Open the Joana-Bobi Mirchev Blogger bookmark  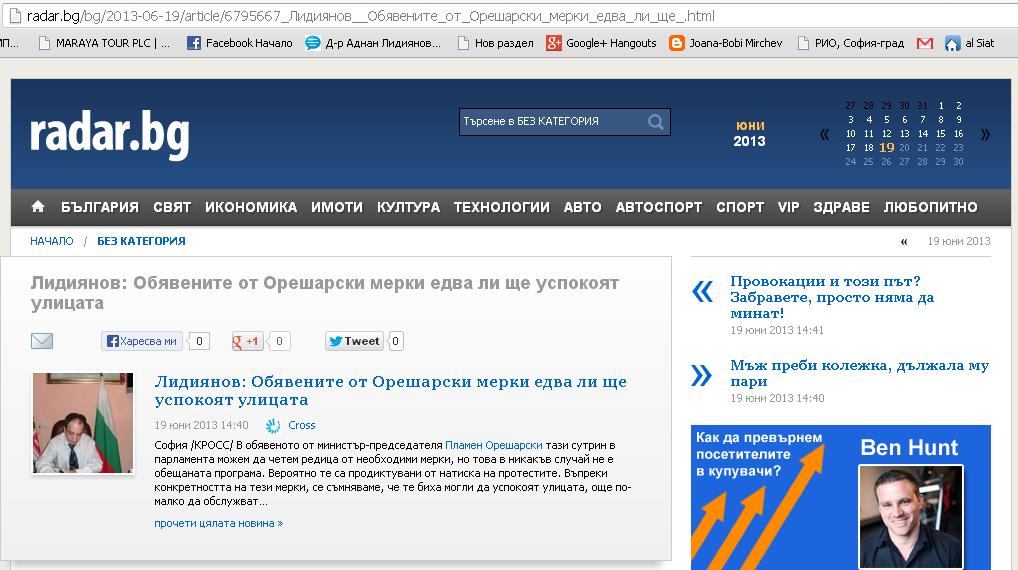(726, 43)
